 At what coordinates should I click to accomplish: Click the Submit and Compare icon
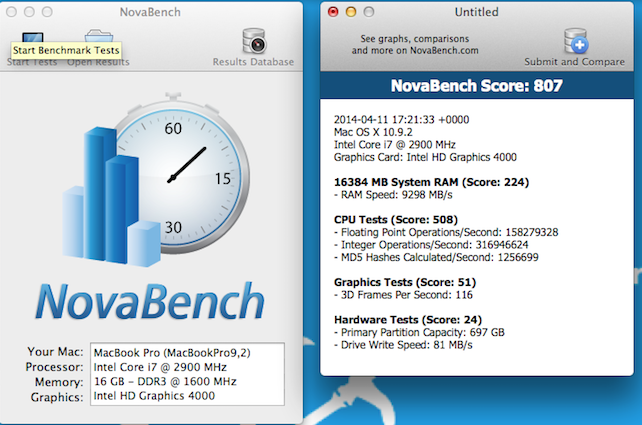pos(576,43)
